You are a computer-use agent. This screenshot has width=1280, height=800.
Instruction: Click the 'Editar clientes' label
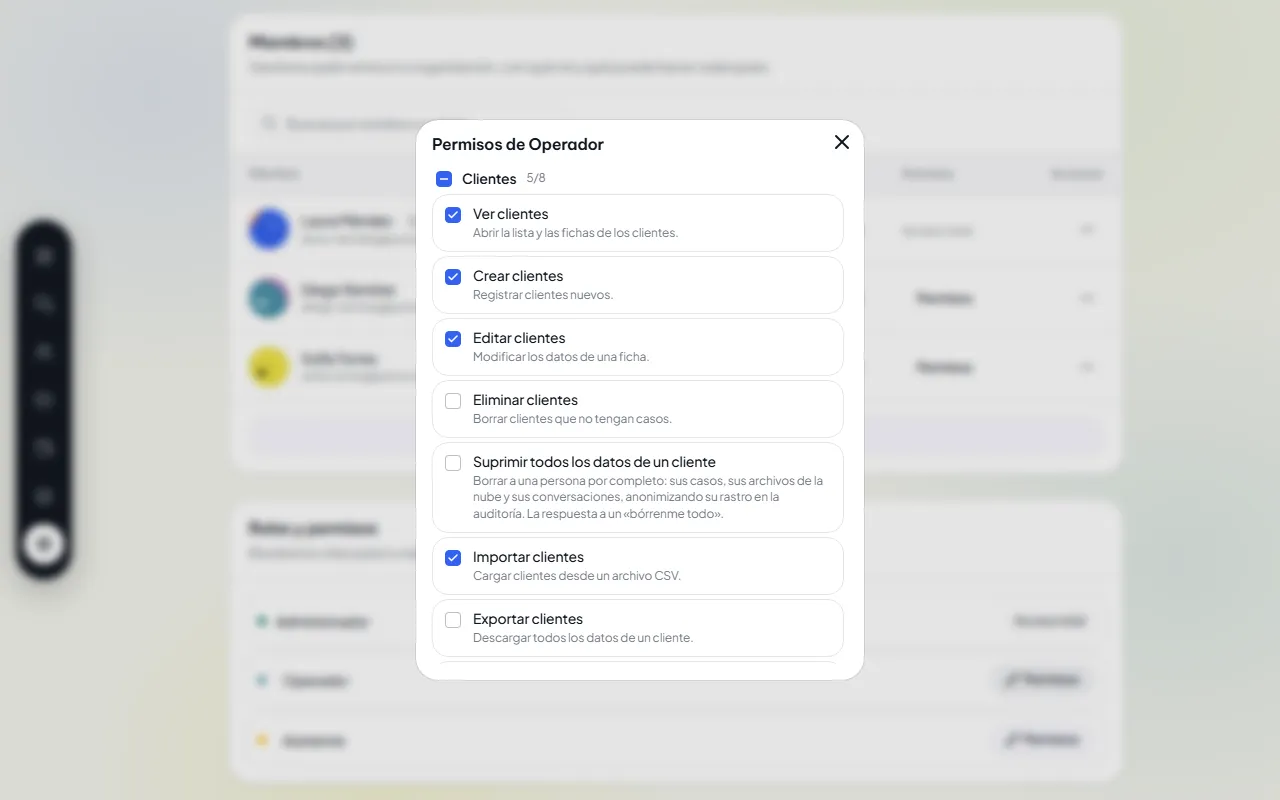coord(519,338)
